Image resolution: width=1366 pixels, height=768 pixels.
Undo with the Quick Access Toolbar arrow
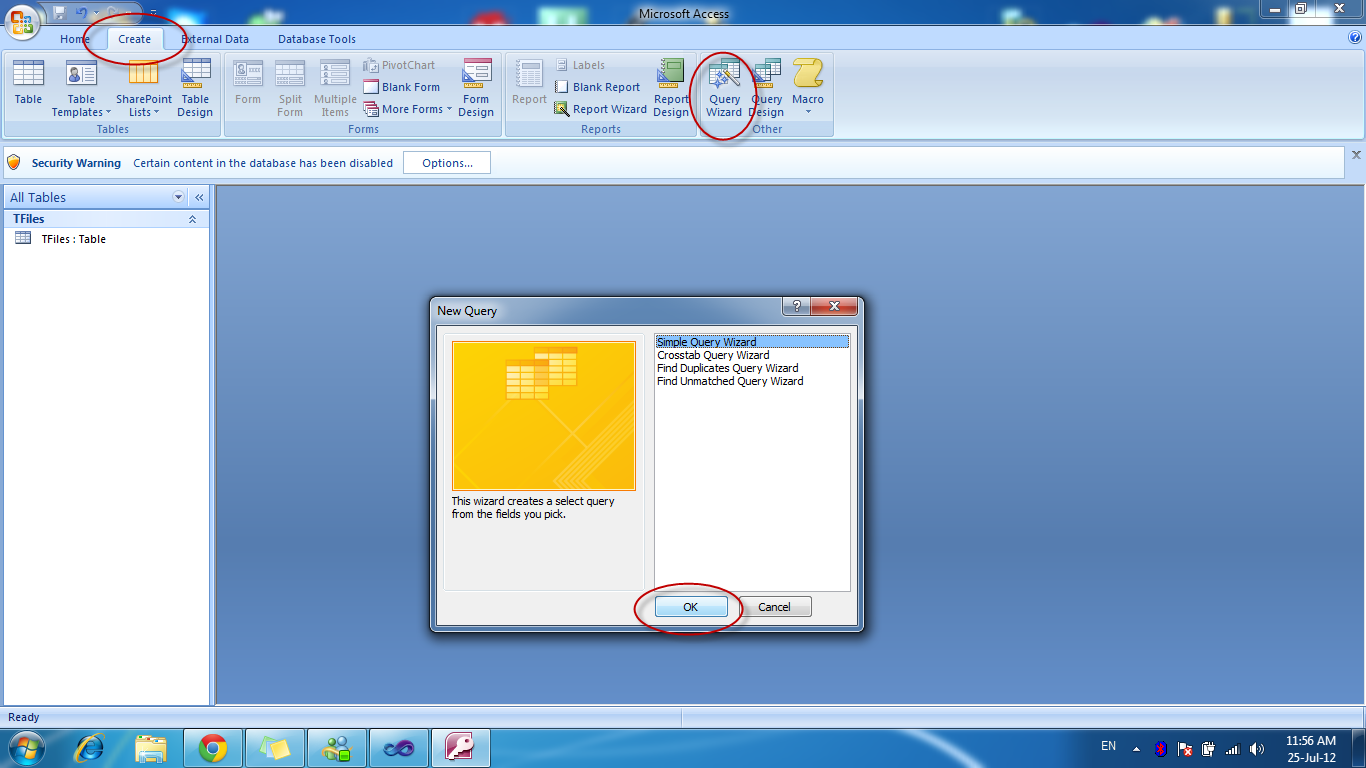tap(82, 13)
